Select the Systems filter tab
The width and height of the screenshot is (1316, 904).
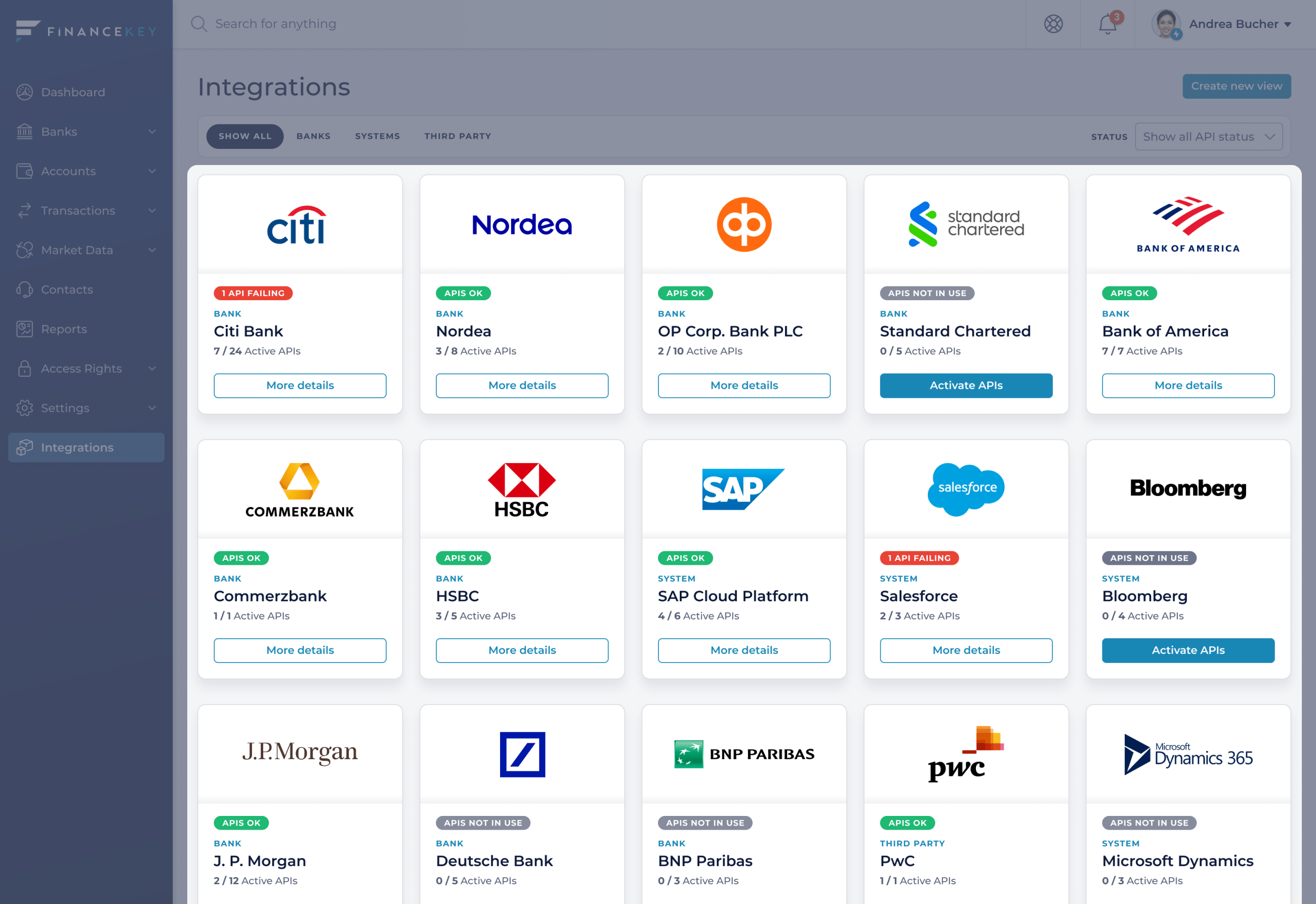coord(377,137)
